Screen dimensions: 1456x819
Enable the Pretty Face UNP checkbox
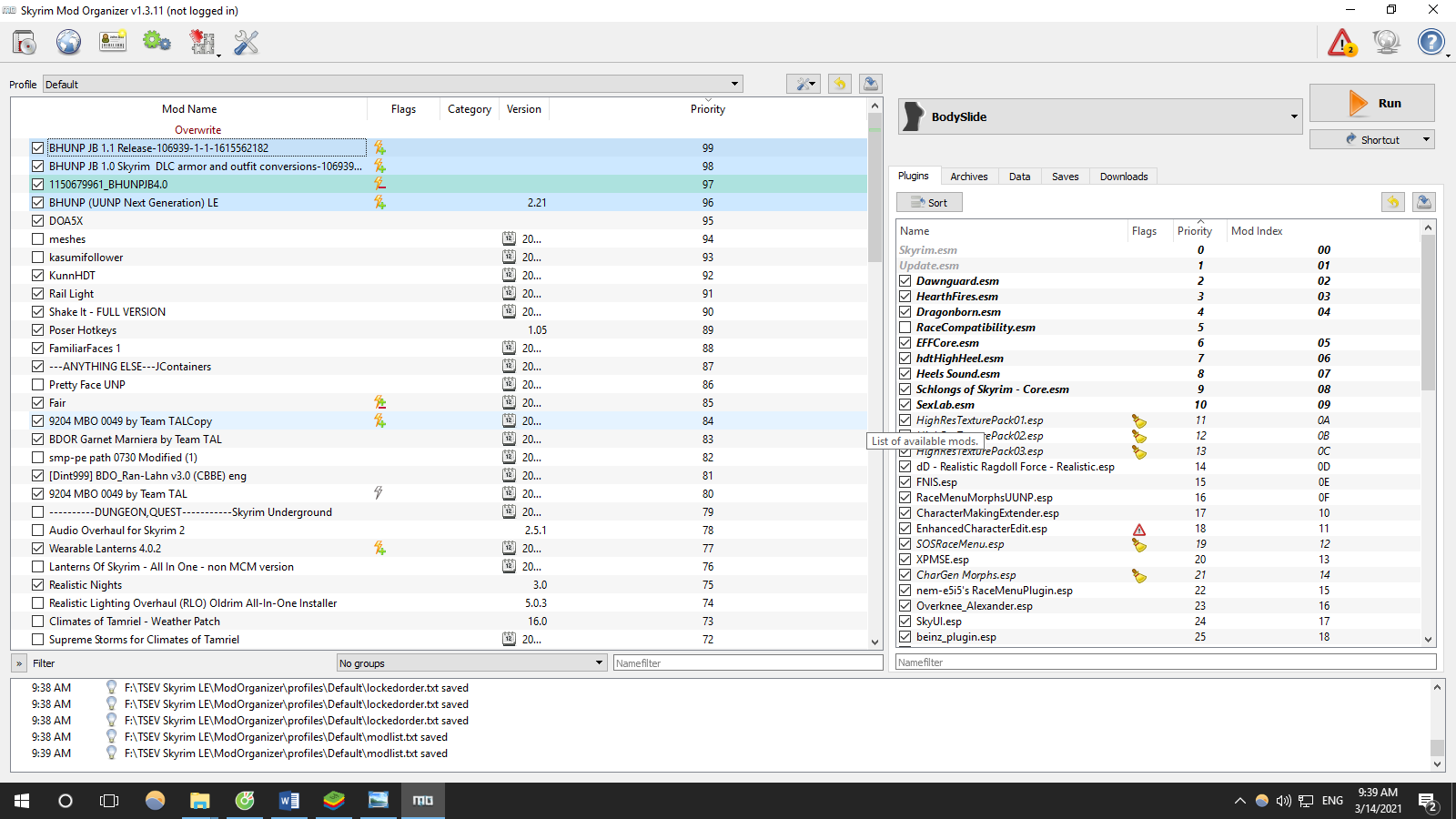(x=37, y=384)
